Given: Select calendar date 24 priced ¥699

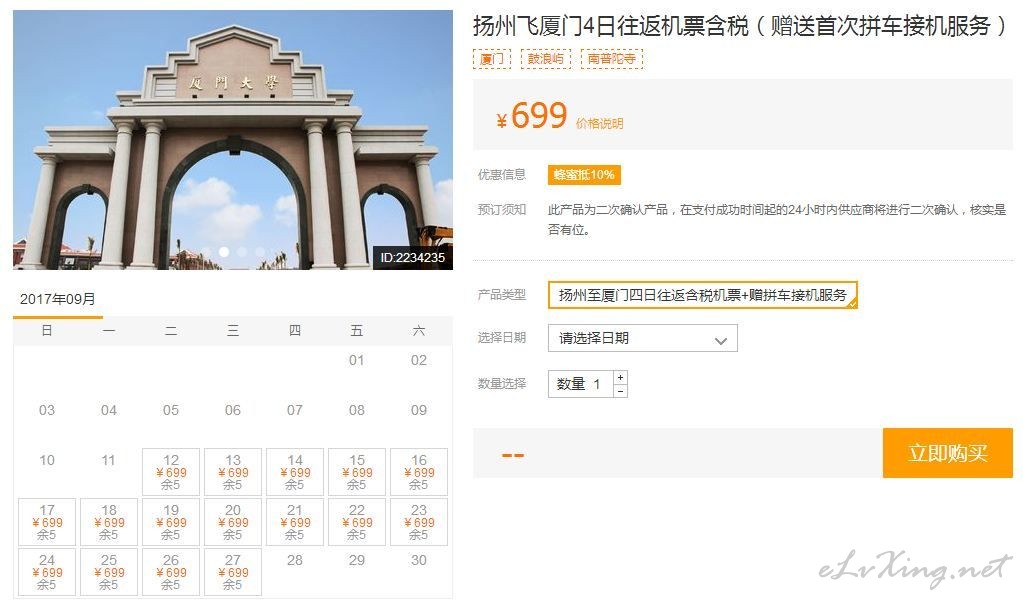Looking at the screenshot, I should tap(47, 572).
